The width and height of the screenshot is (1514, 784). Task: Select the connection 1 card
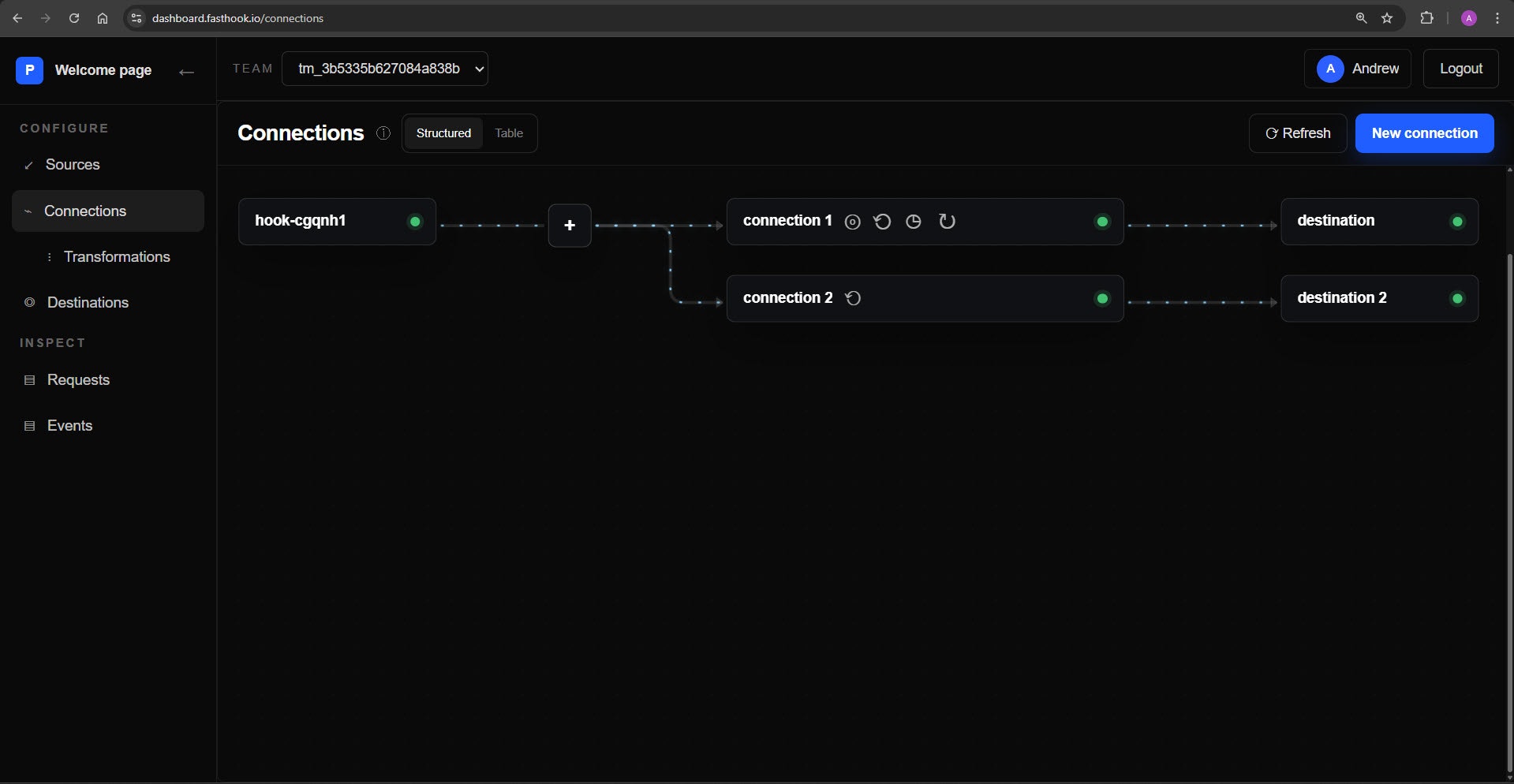tap(925, 222)
